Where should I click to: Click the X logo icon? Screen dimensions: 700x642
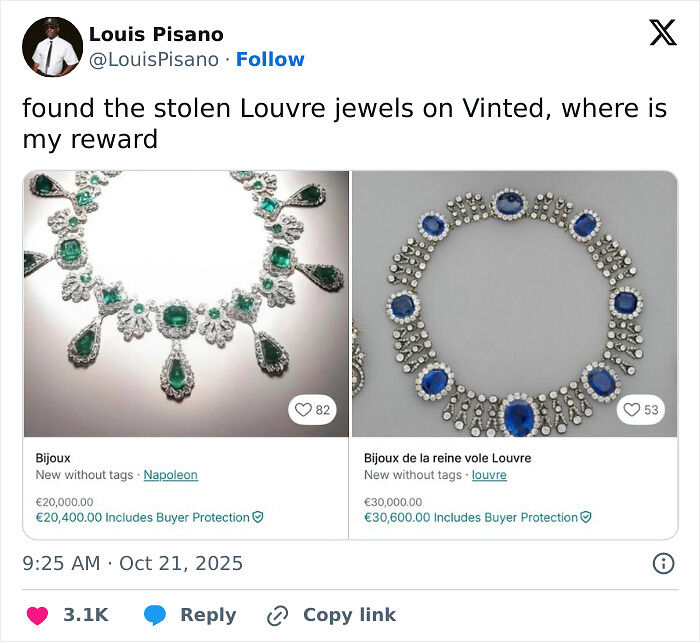[x=662, y=33]
